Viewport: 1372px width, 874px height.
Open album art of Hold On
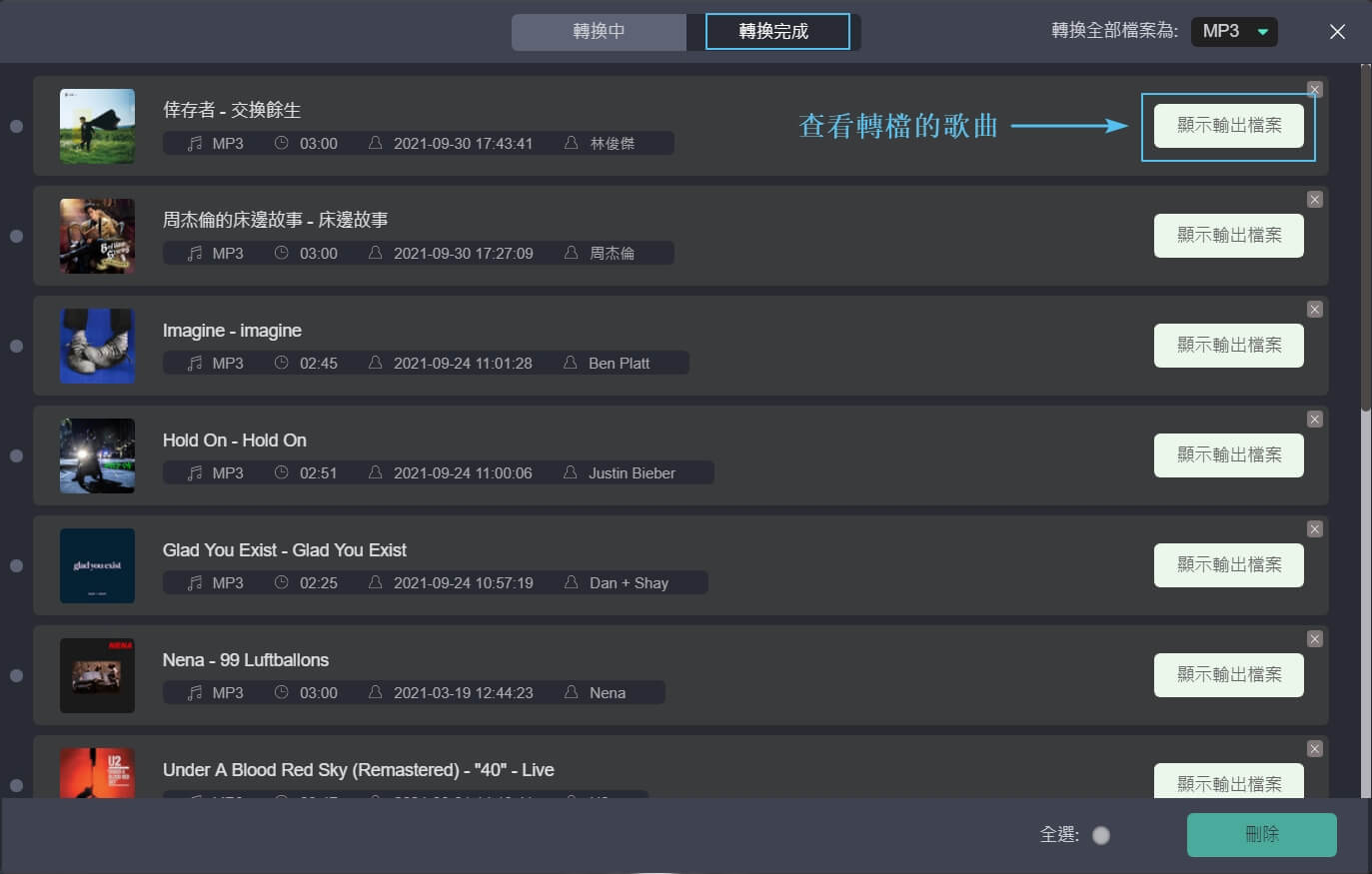pyautogui.click(x=97, y=455)
